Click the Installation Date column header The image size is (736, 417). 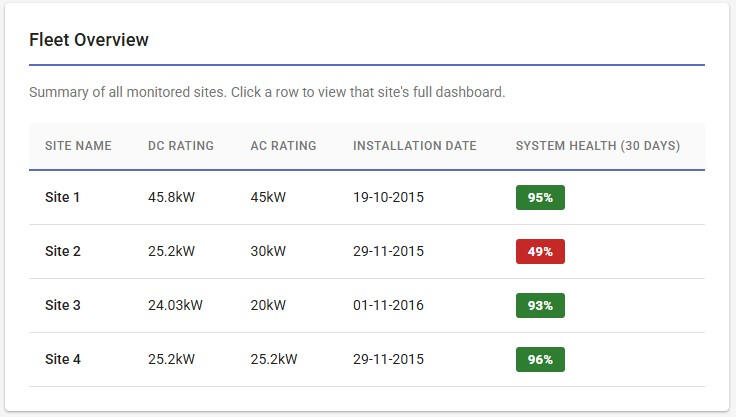[x=414, y=146]
